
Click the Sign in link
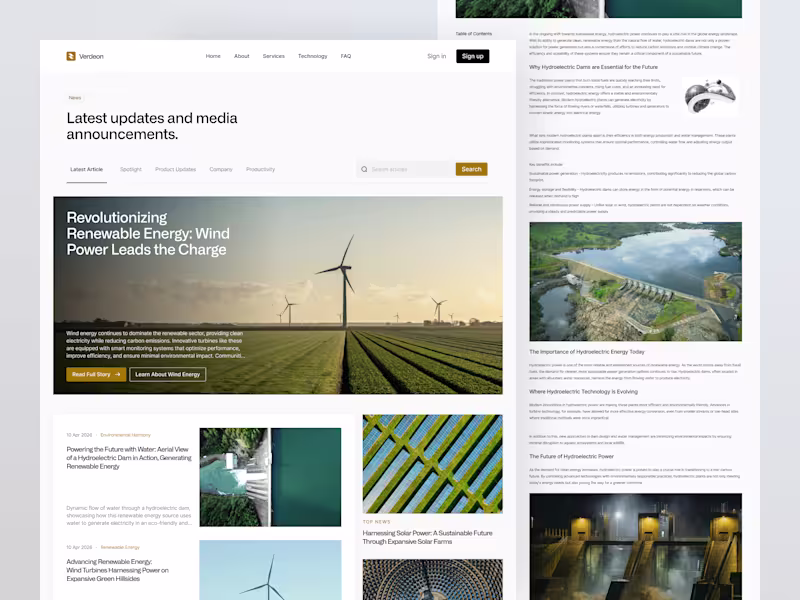point(437,56)
